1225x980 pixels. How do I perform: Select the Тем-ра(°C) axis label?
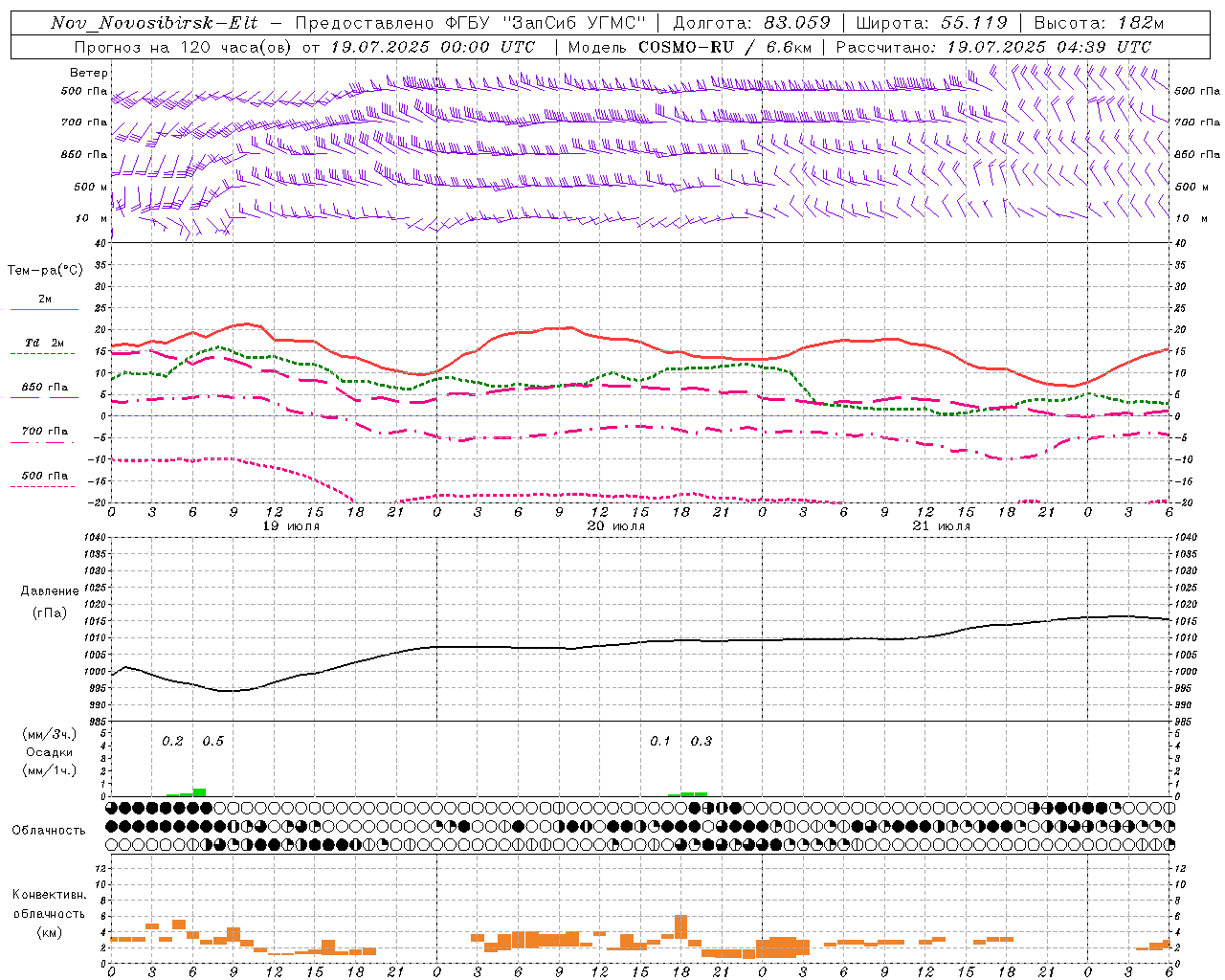(x=45, y=271)
